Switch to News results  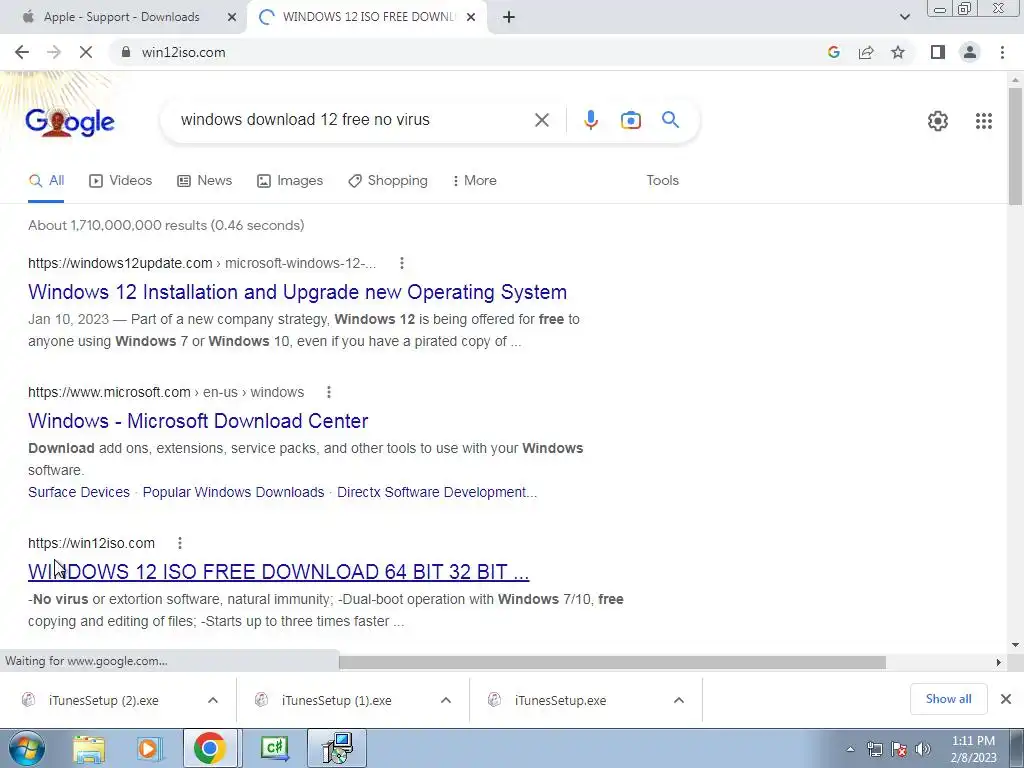(x=204, y=181)
